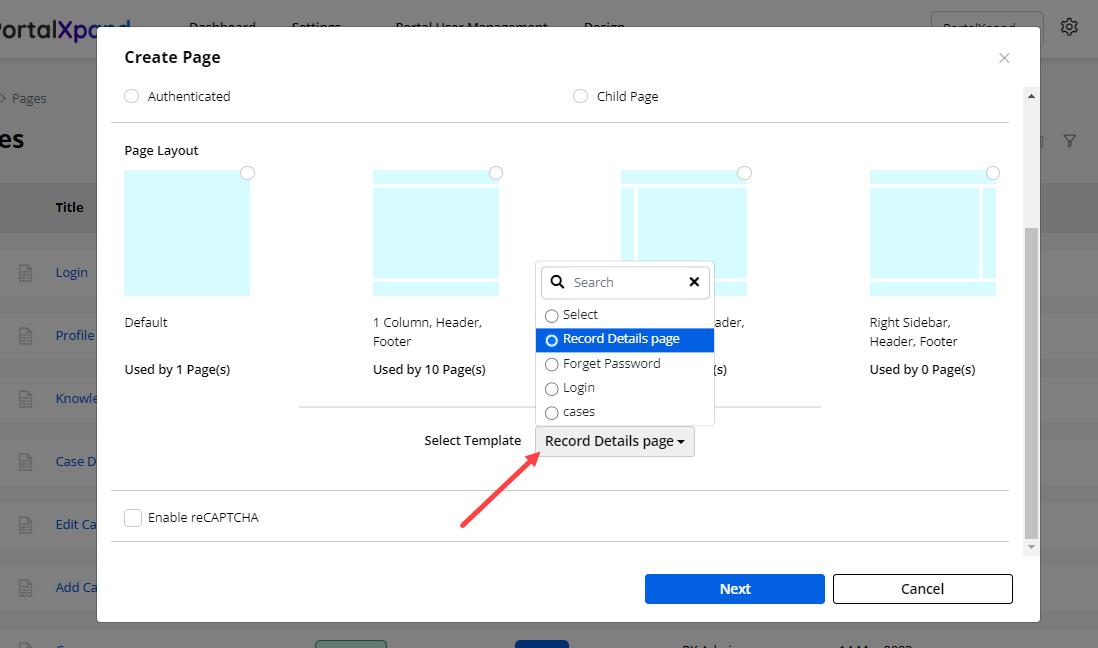
Task: Select the Authenticated radio option
Action: click(x=132, y=96)
